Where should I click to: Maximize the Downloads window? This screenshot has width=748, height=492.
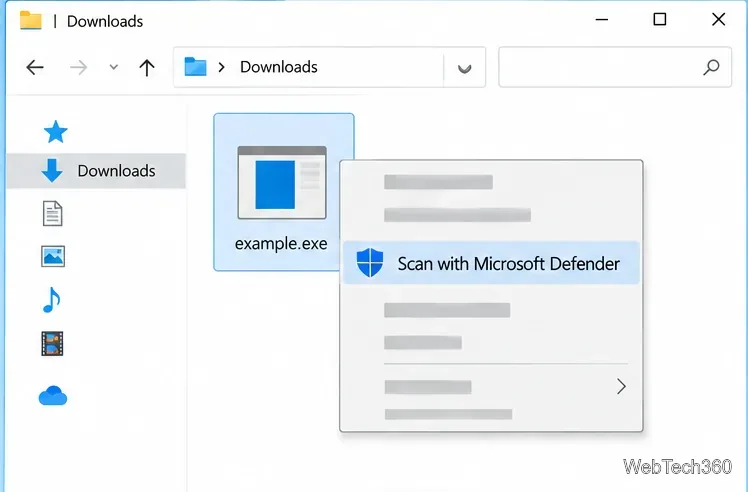[660, 19]
